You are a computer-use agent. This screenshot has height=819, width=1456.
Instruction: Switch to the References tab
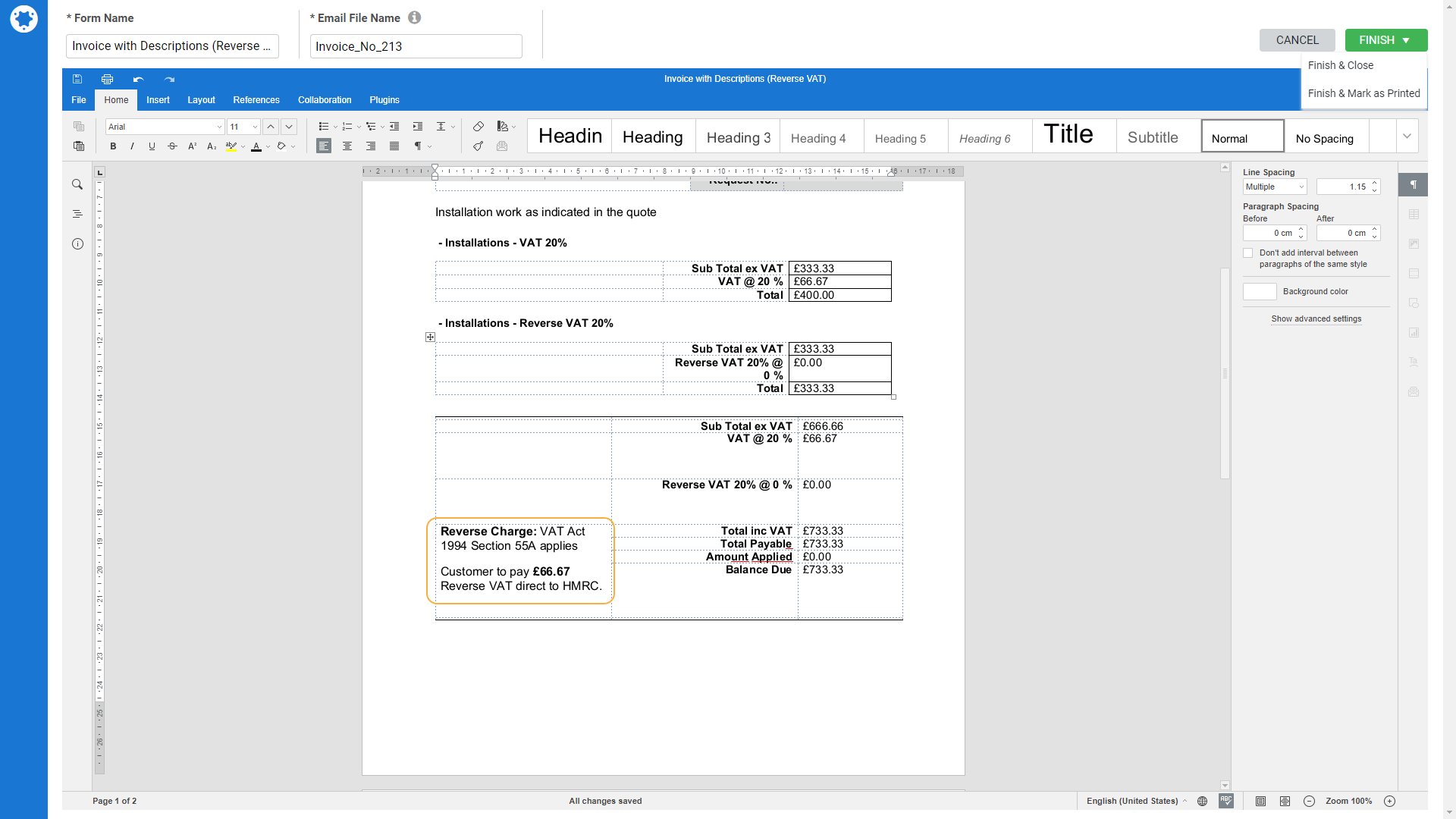click(256, 100)
